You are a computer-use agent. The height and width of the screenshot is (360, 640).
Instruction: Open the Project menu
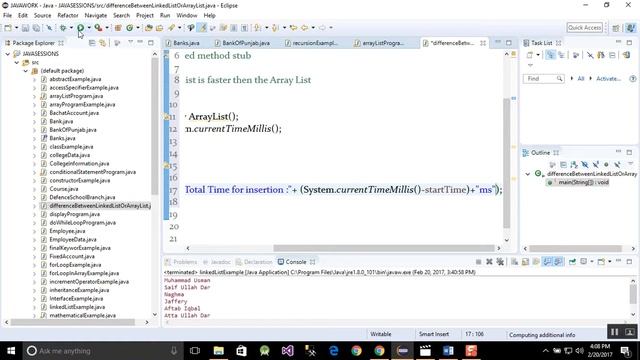[145, 16]
